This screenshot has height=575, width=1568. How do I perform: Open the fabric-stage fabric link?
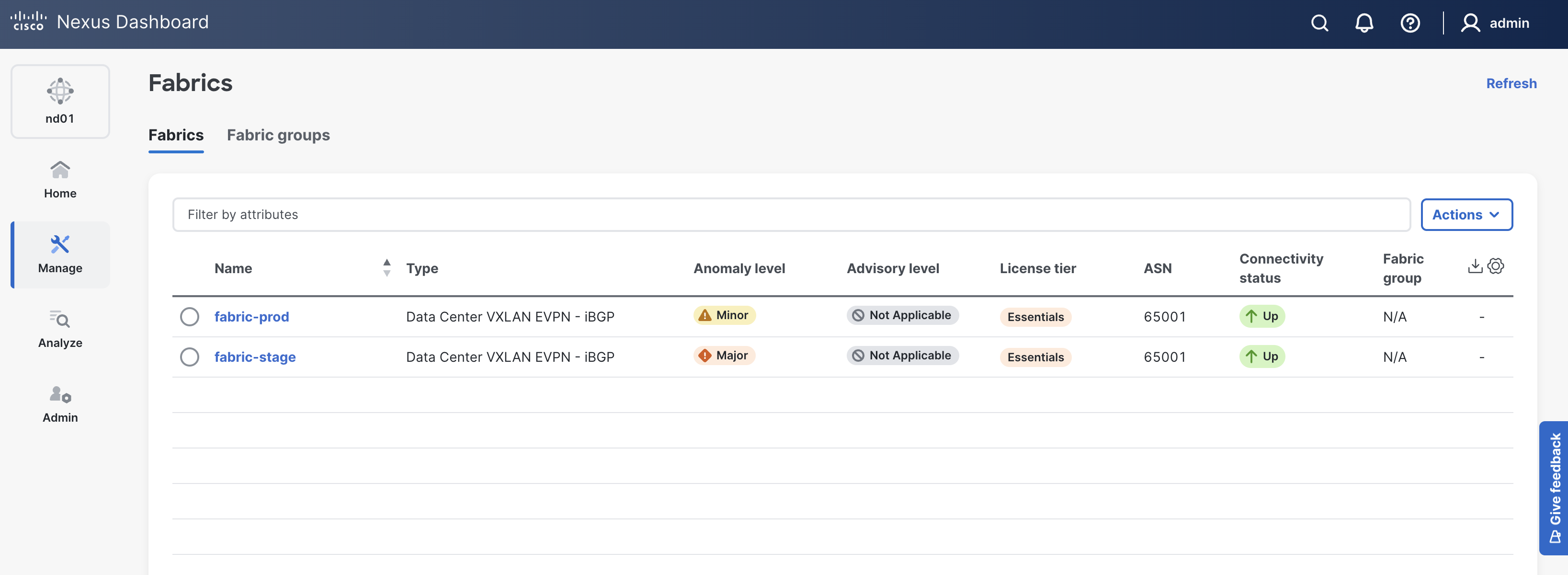[254, 357]
